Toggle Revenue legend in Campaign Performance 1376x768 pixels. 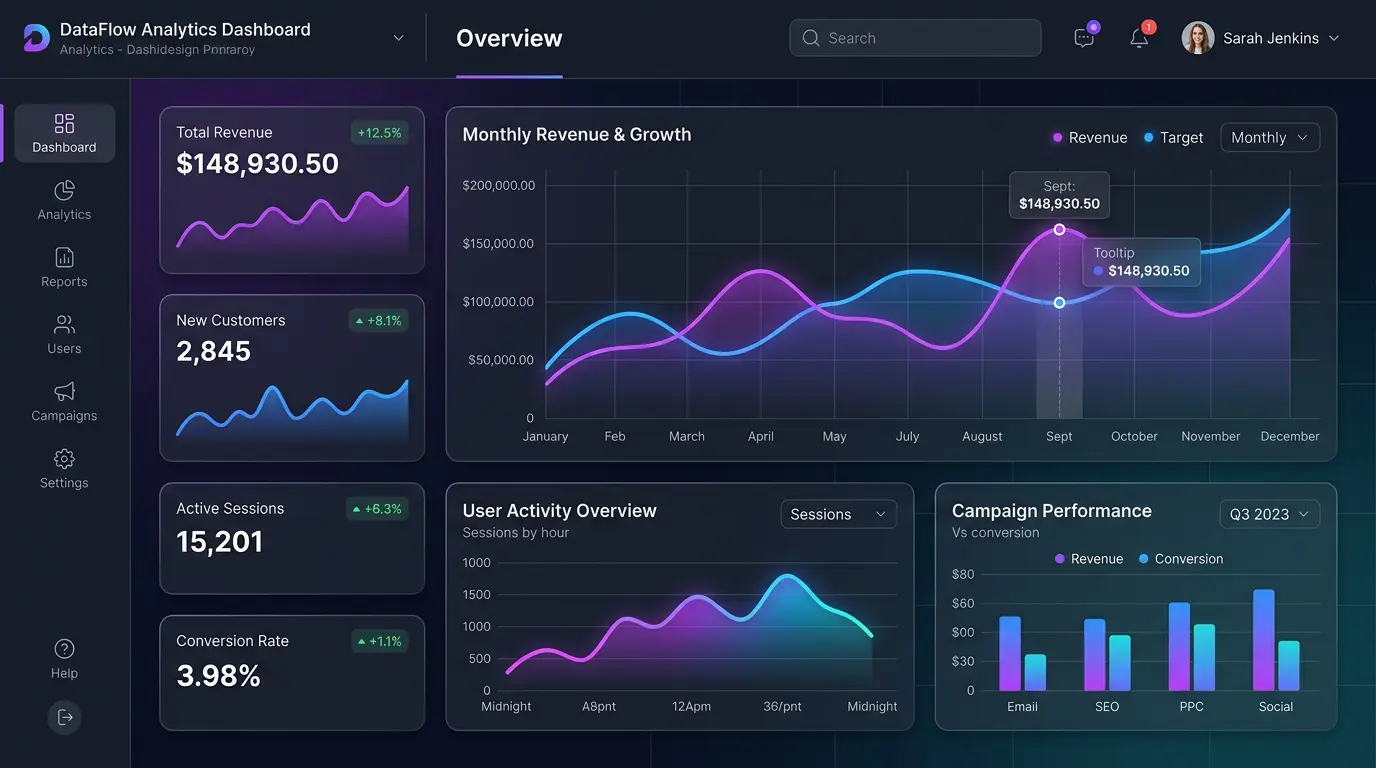tap(1089, 559)
